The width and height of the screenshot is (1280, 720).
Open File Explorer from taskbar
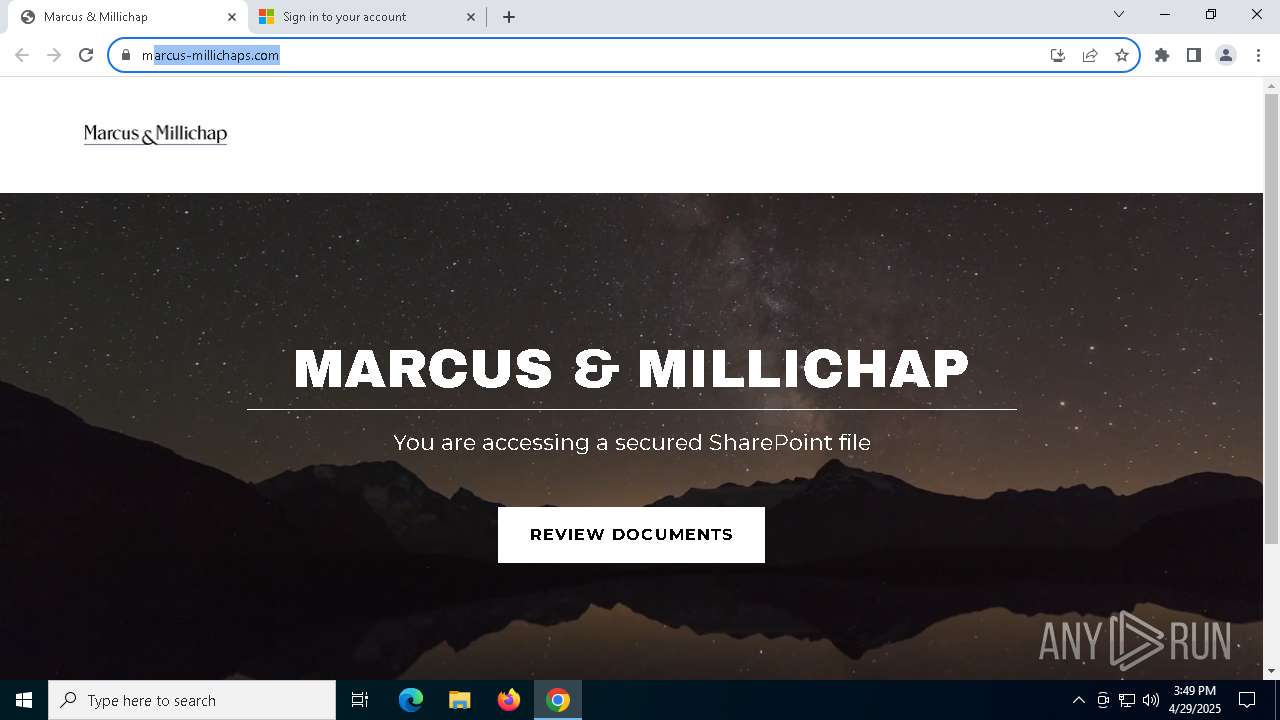[x=460, y=700]
